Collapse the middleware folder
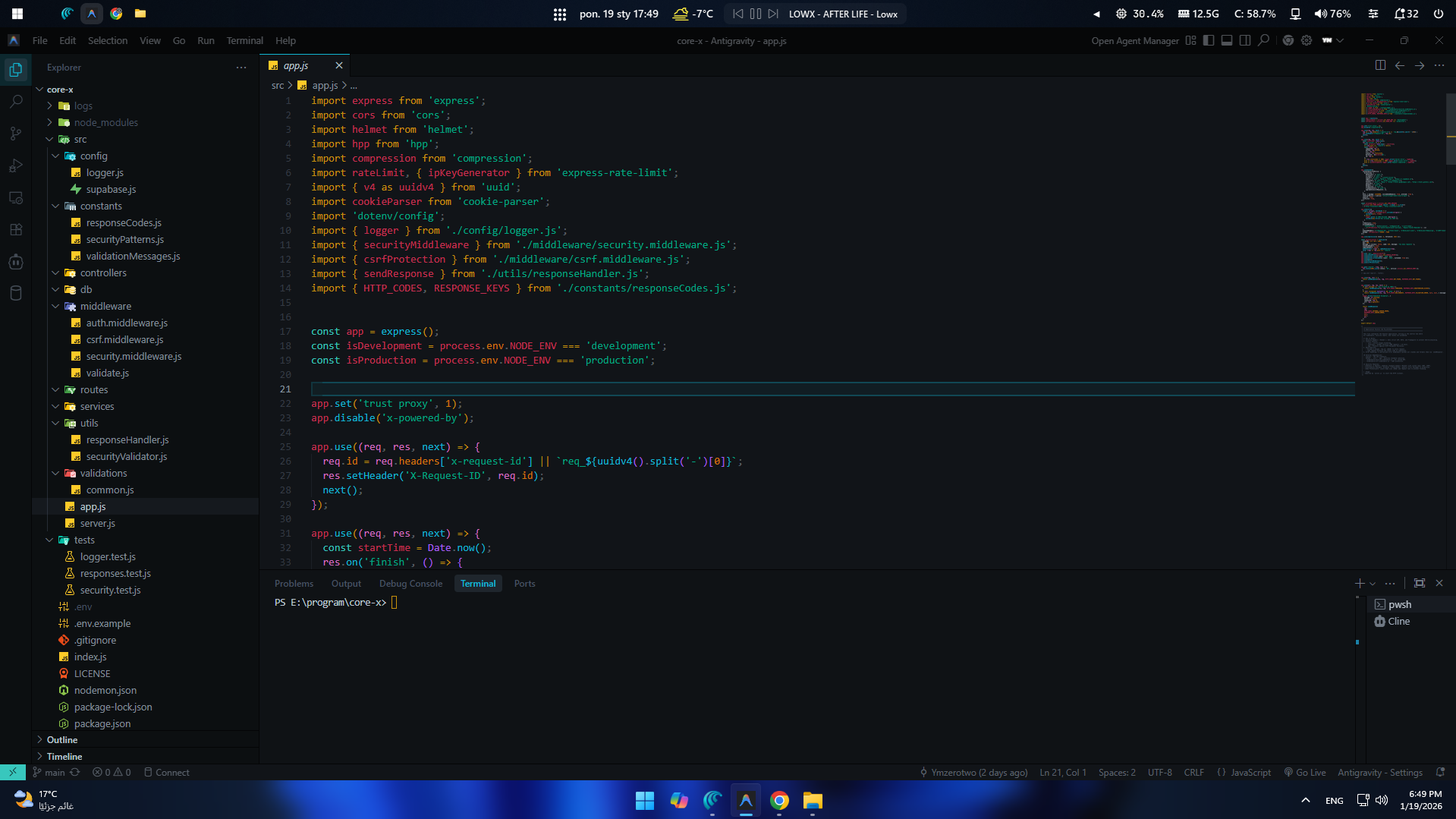Image resolution: width=1456 pixels, height=819 pixels. (x=105, y=307)
